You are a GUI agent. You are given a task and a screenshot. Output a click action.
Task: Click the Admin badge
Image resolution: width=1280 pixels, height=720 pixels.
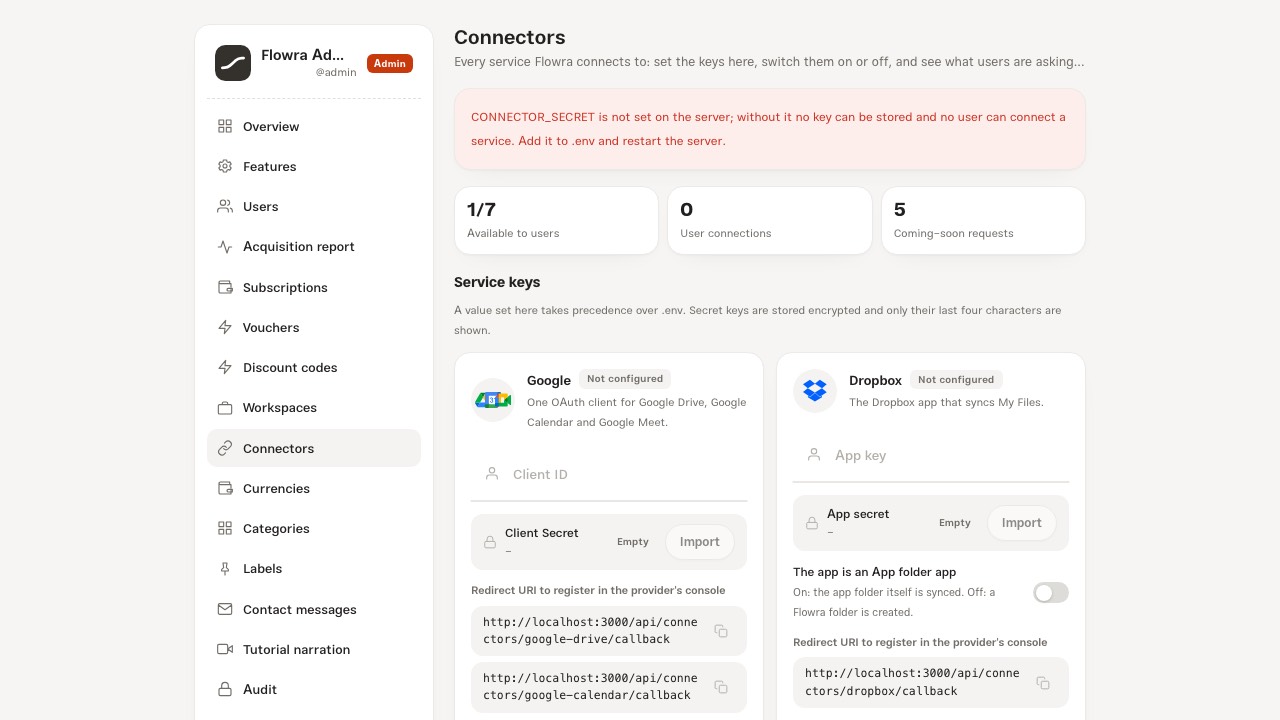click(x=390, y=63)
